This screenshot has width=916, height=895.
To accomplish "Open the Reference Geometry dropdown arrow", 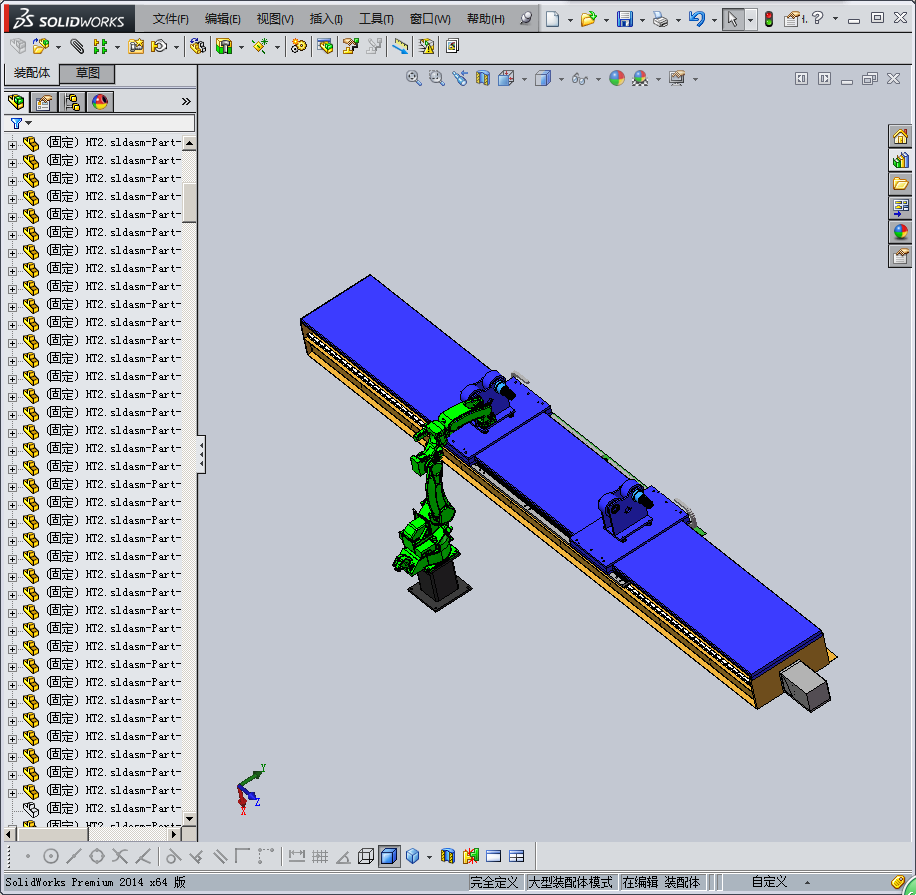I will 277,47.
